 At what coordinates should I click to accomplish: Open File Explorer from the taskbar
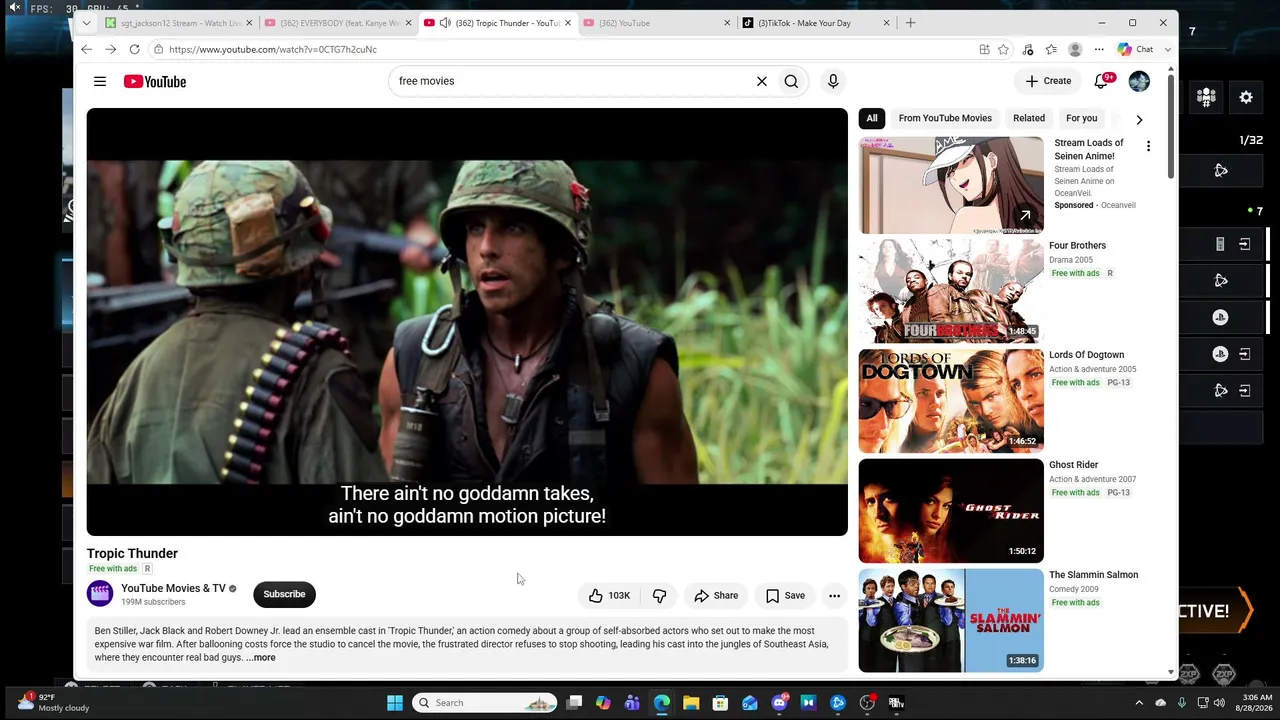pos(691,703)
